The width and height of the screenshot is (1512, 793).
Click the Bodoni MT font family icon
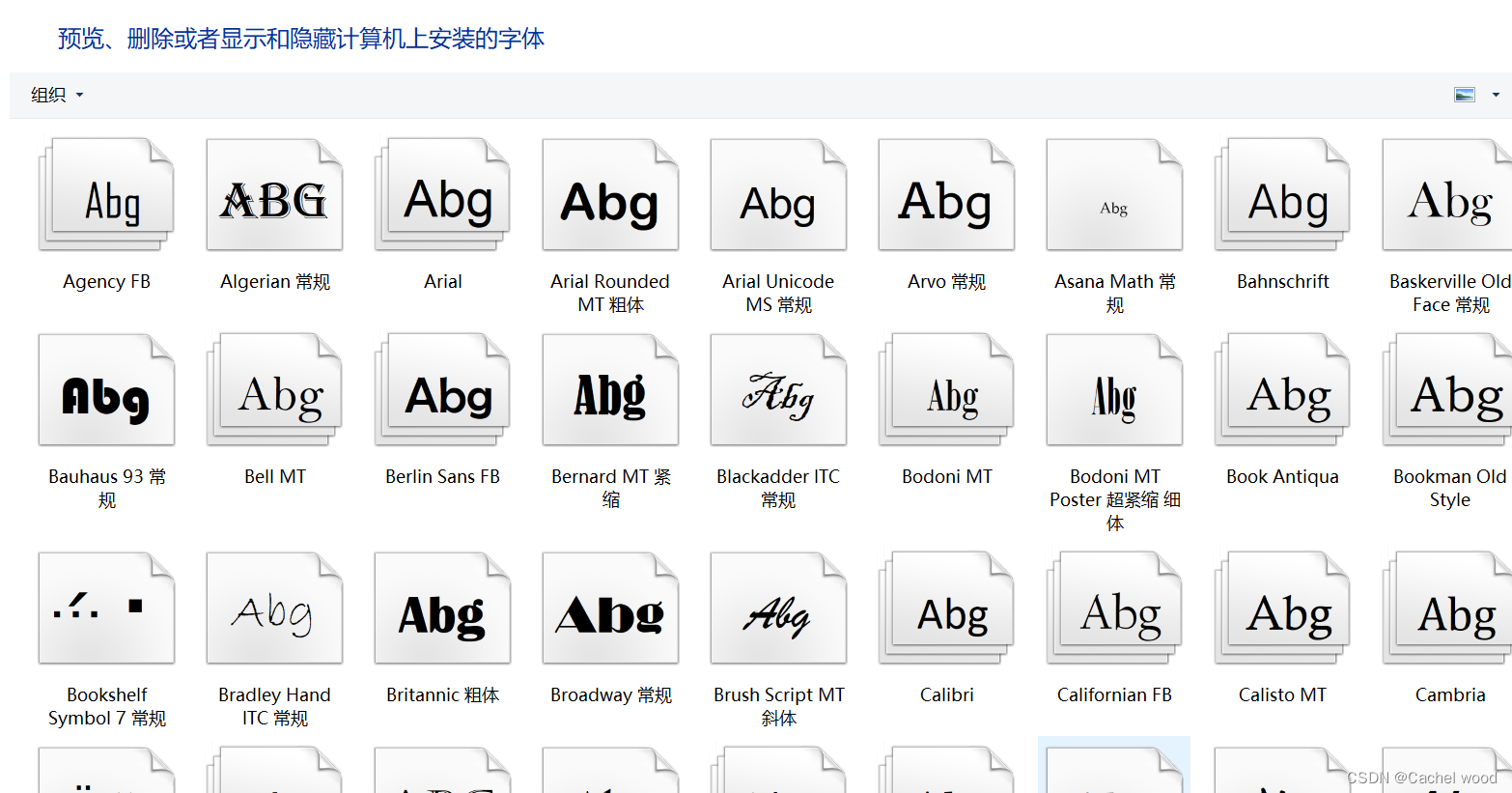(x=946, y=389)
